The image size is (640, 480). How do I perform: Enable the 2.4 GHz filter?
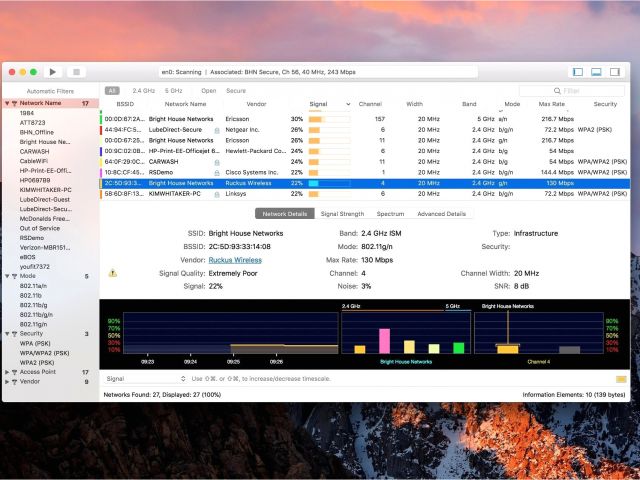pyautogui.click(x=143, y=90)
